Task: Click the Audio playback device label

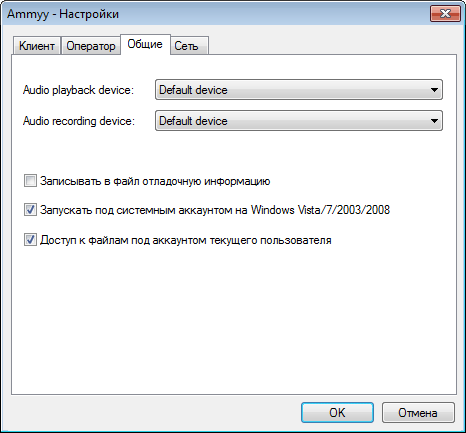Action: pyautogui.click(x=78, y=90)
